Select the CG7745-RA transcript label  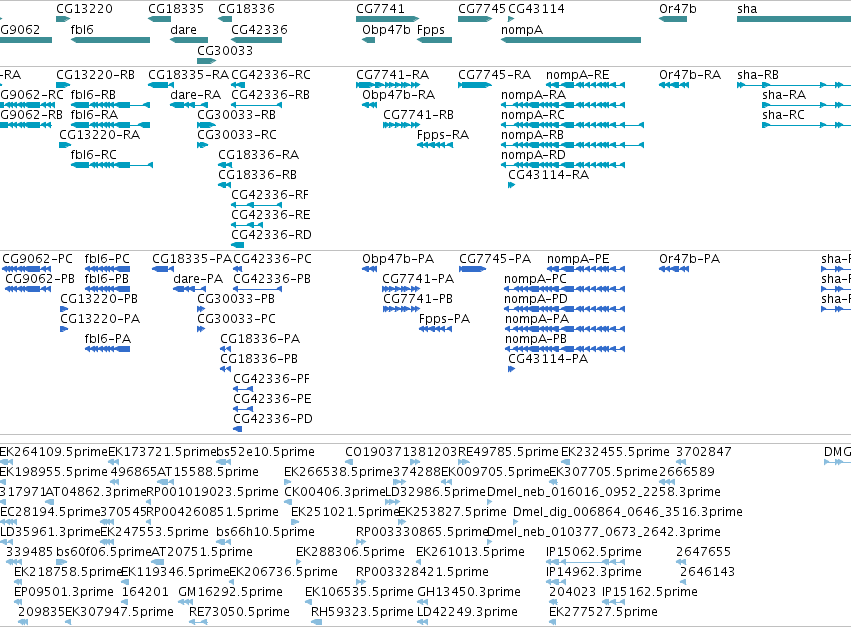pyautogui.click(x=494, y=74)
